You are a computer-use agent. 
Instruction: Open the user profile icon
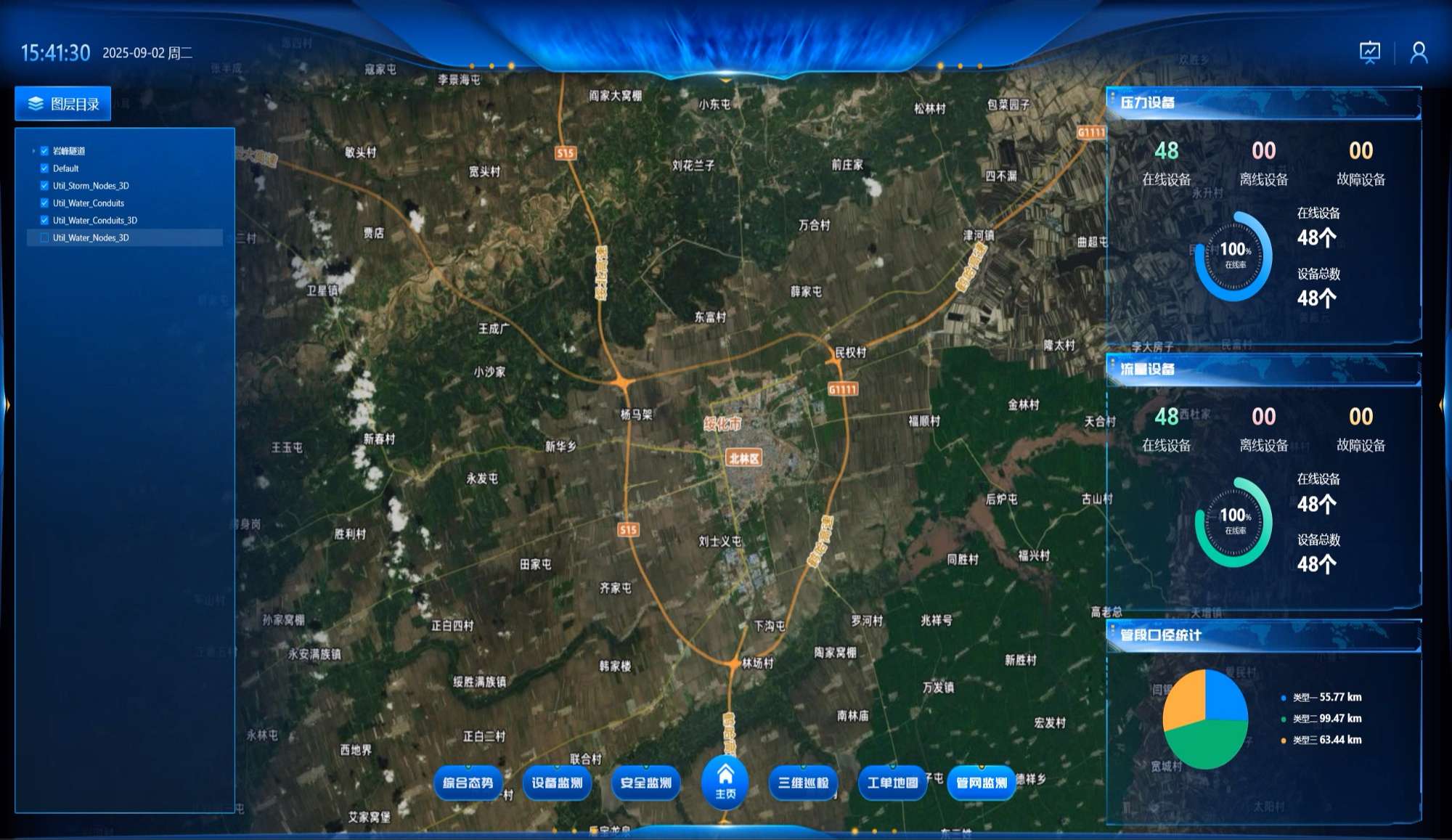click(1419, 52)
